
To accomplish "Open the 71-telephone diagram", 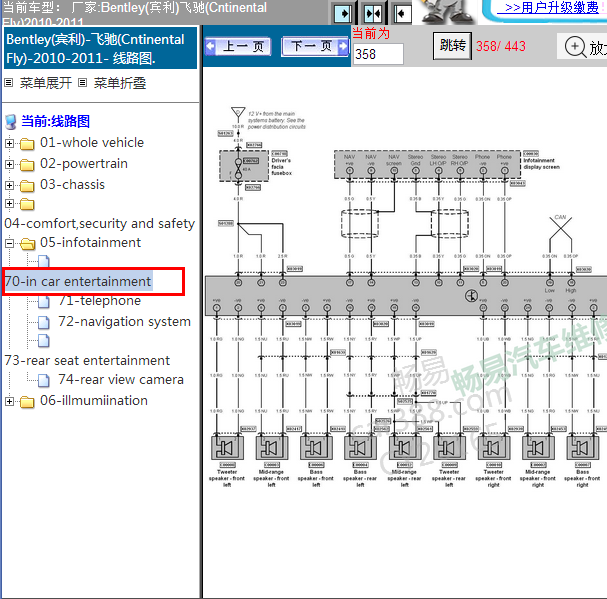I will point(99,300).
